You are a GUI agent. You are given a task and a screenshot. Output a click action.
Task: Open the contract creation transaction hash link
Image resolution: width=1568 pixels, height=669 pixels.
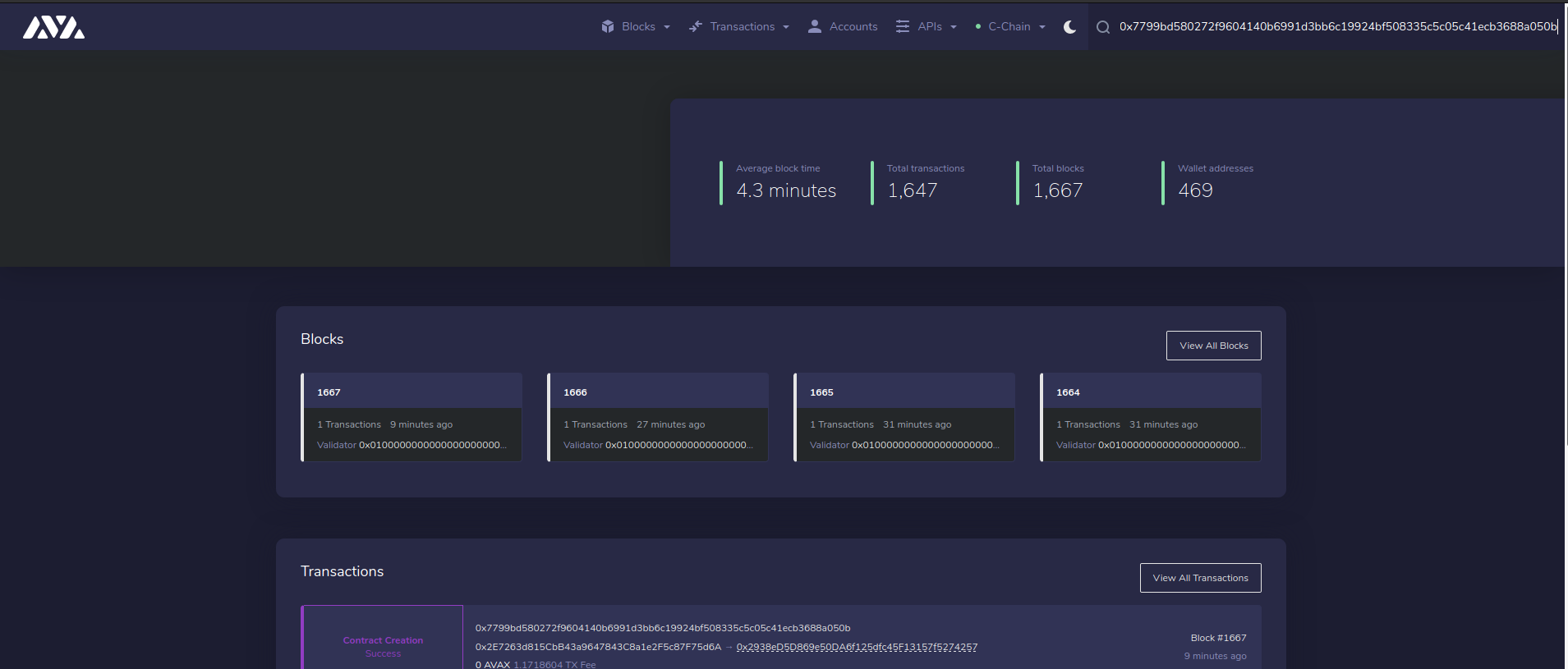tap(662, 628)
